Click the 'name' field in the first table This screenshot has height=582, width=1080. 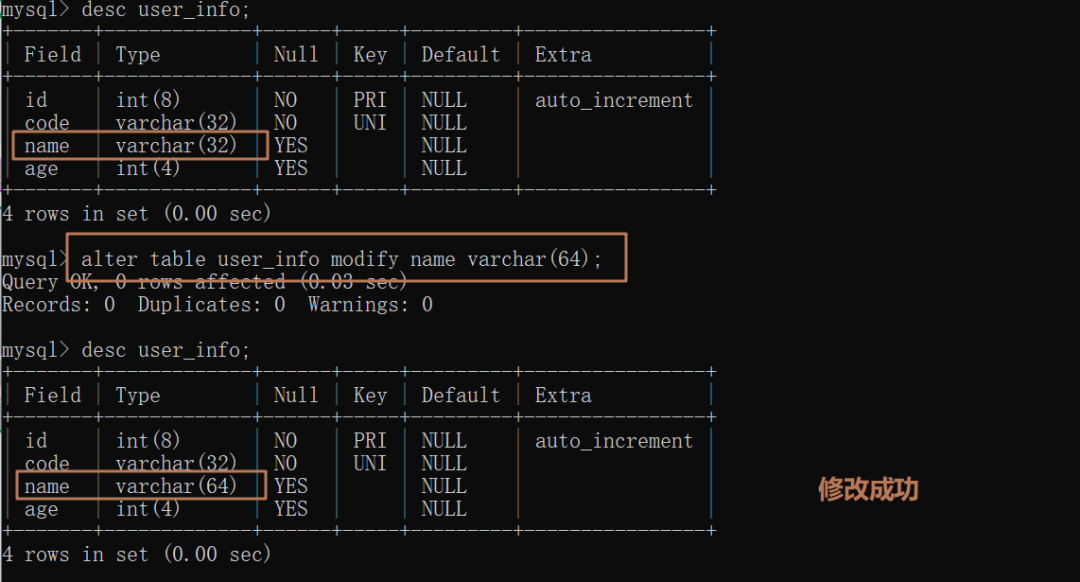[x=47, y=146]
